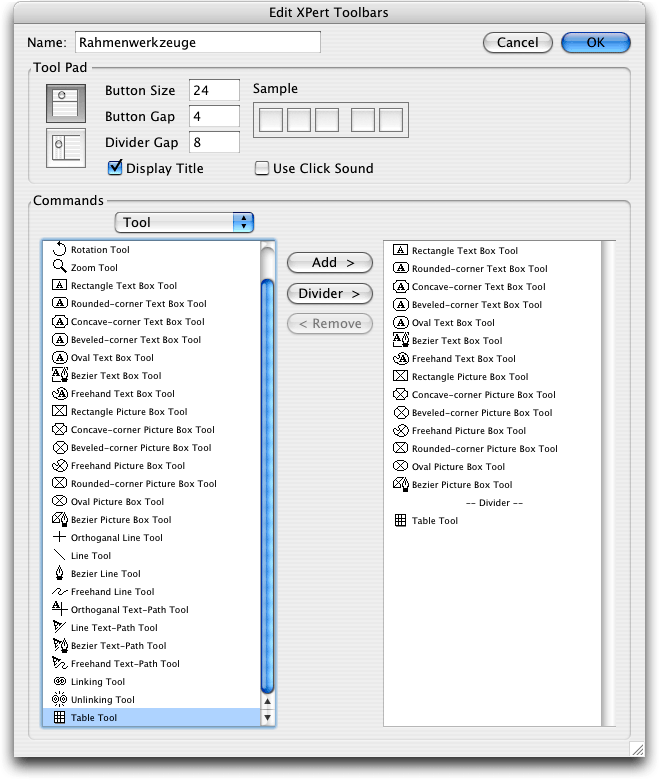Select the highlighted Table Tool row in left list
Screen dimensions: 659x780
pos(152,717)
